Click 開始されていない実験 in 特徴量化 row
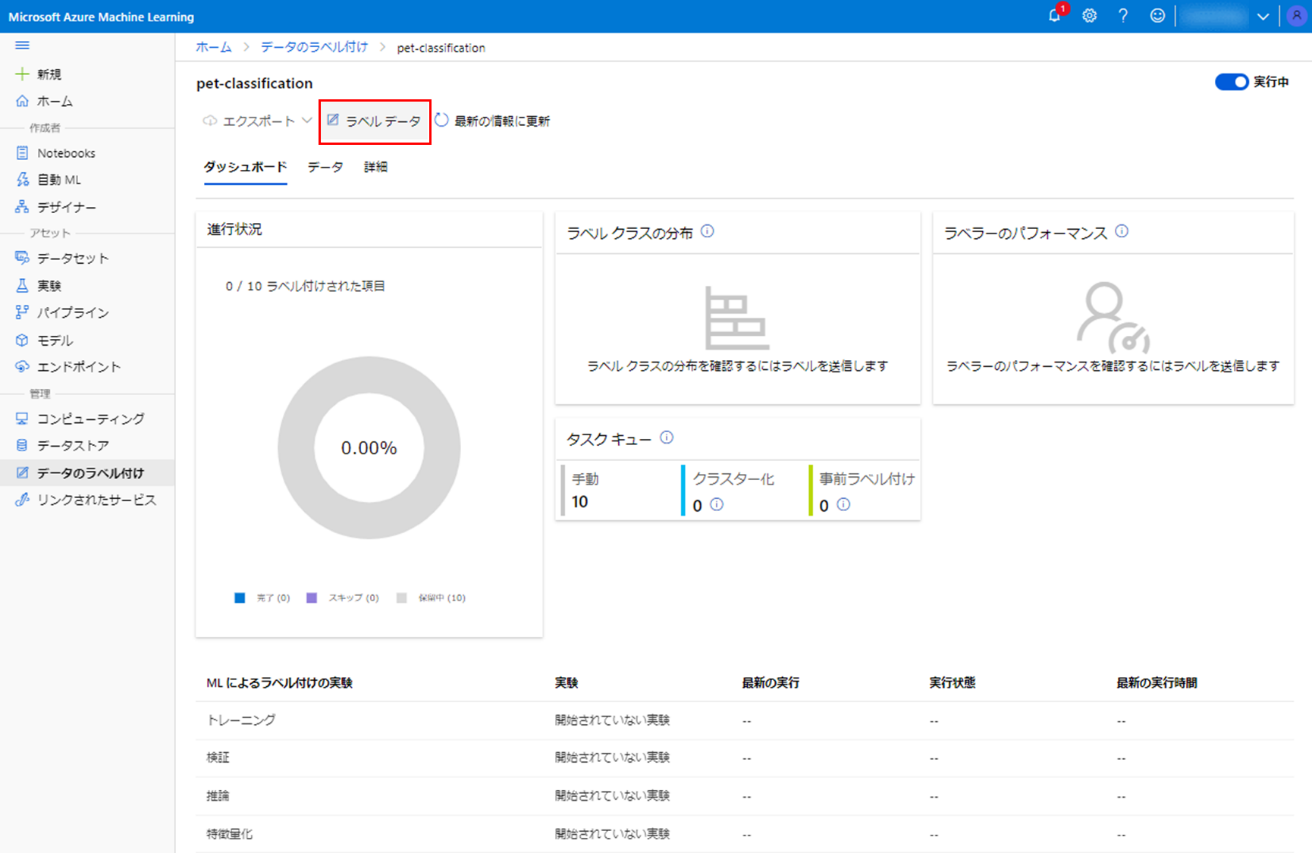Screen dimensions: 1312x853 612,834
